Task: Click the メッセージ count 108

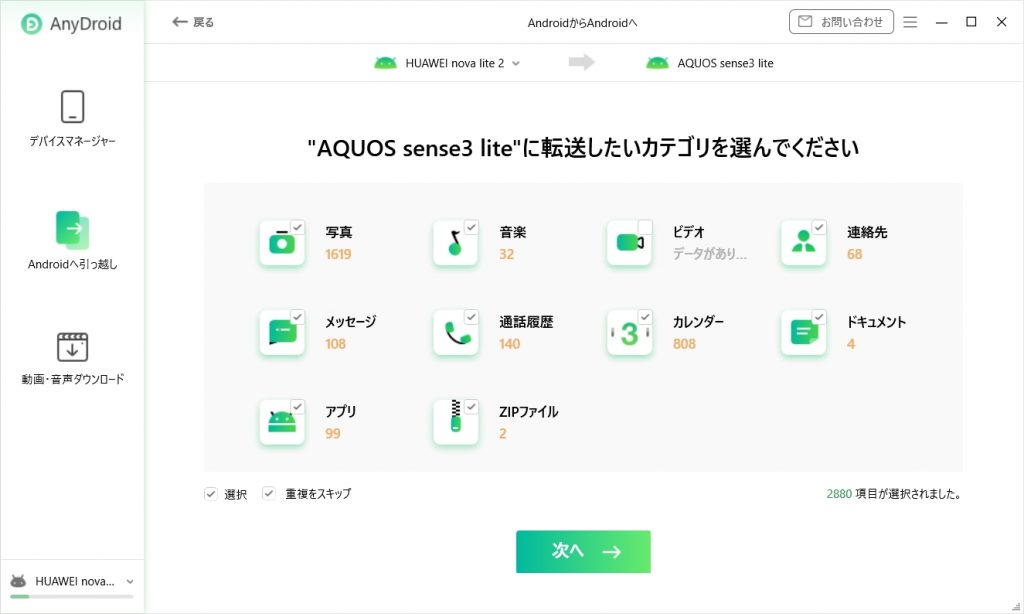Action: tap(336, 344)
